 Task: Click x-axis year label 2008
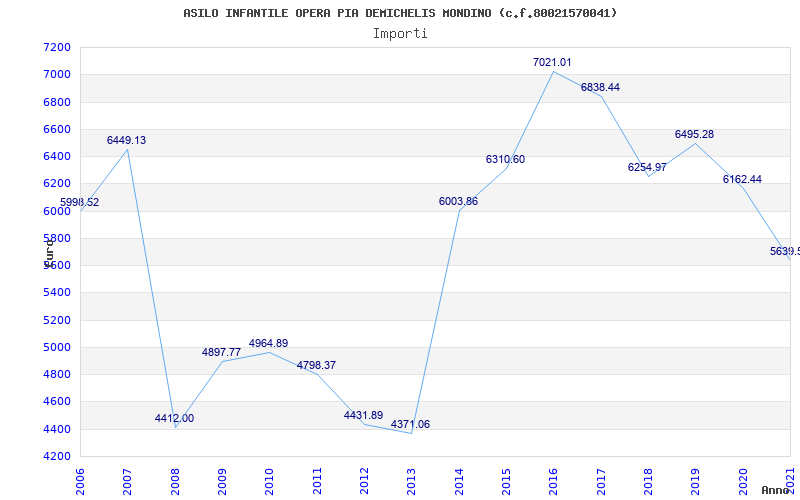click(174, 482)
